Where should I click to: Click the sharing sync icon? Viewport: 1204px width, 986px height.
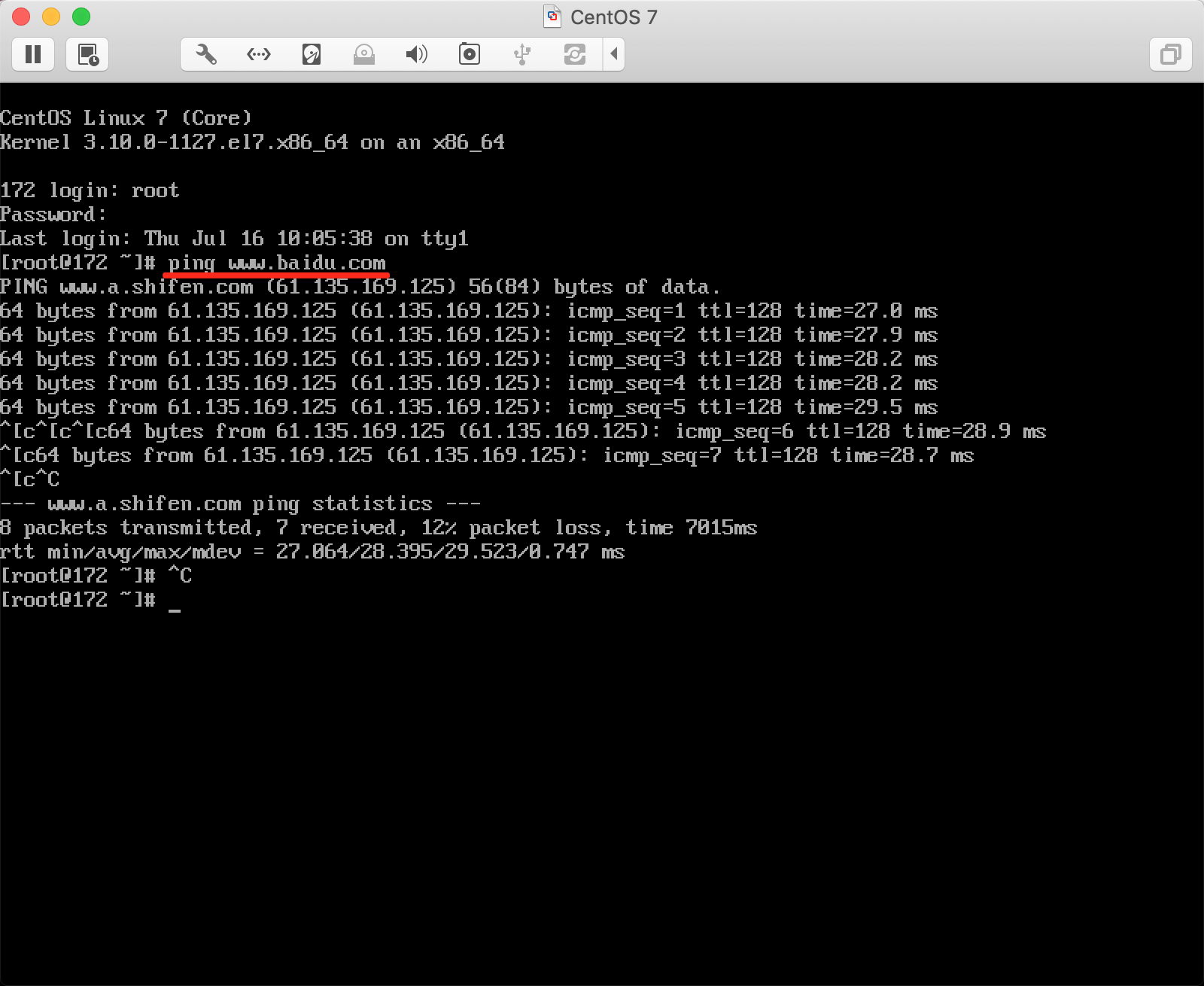575,54
